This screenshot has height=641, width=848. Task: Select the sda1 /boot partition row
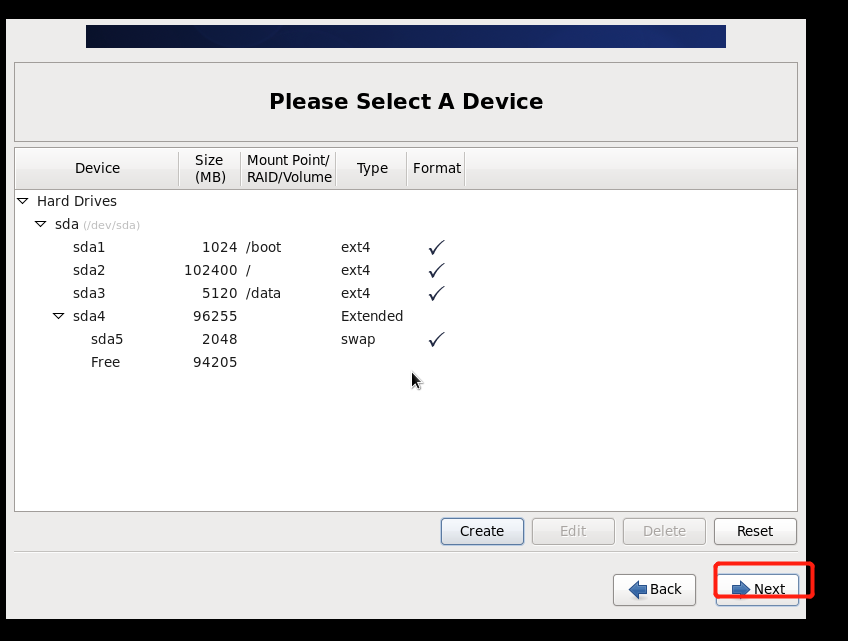pyautogui.click(x=406, y=247)
